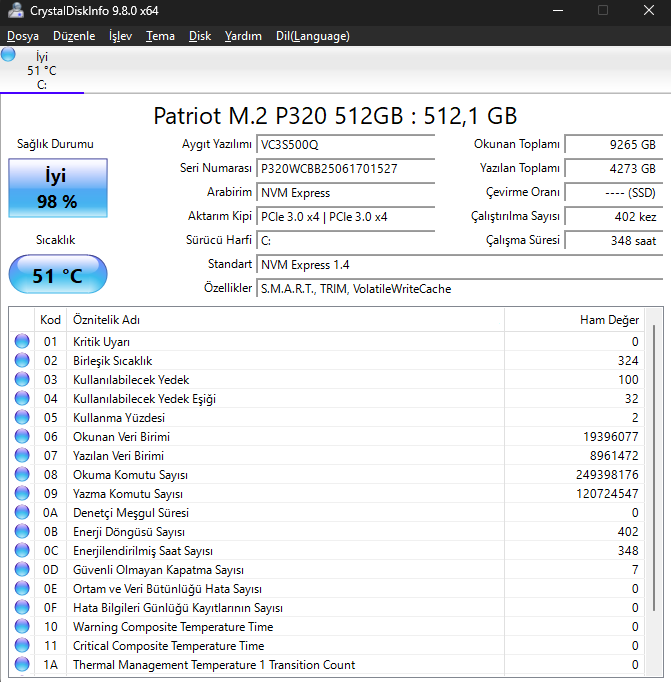Image resolution: width=671 pixels, height=682 pixels.
Task: Select the Kritik Uyarı attribute text
Action: (x=101, y=342)
